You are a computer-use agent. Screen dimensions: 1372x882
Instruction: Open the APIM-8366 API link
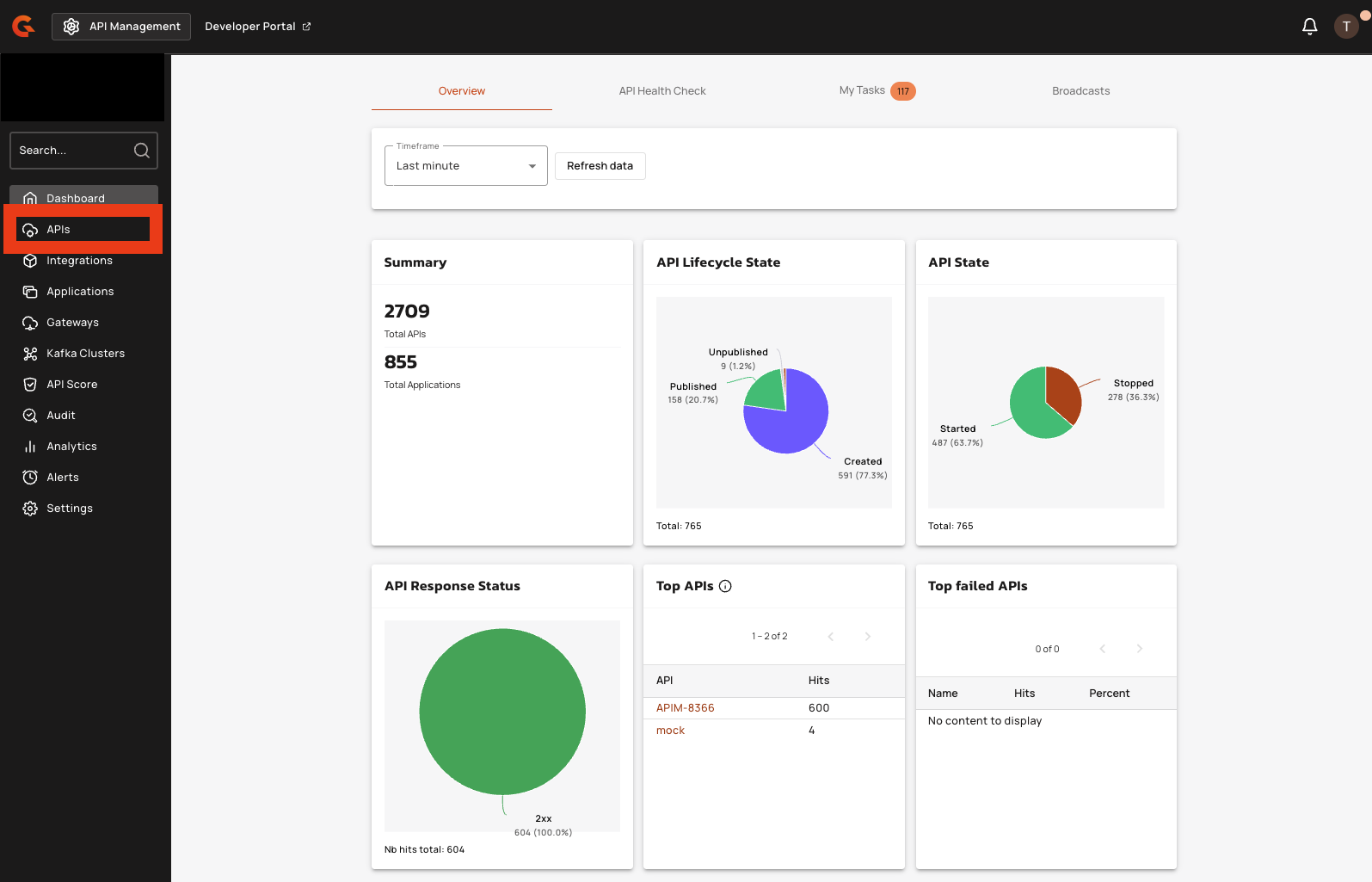point(685,708)
